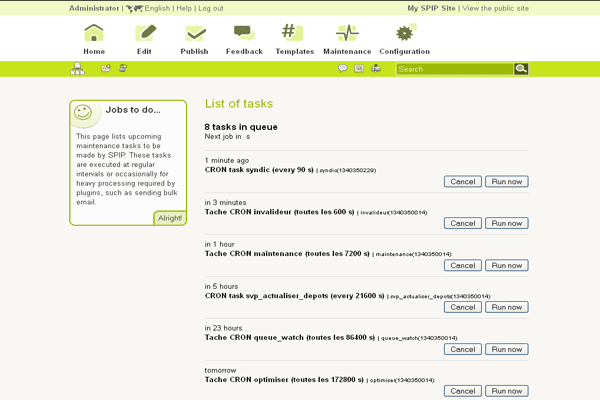Run the CRON invalideur task now

click(506, 224)
